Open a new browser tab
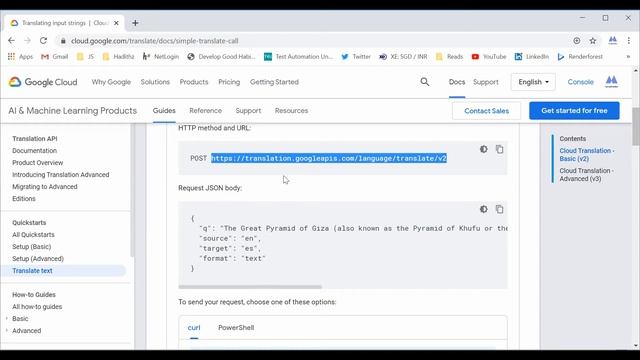640x360 pixels. pos(135,23)
